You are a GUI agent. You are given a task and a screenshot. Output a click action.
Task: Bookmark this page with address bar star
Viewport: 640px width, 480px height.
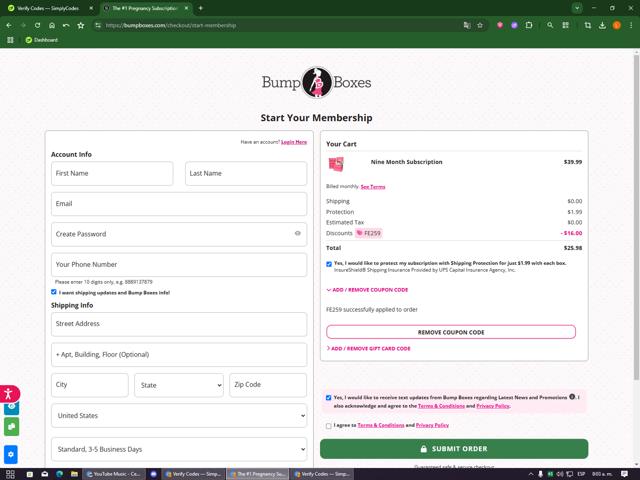tap(480, 25)
